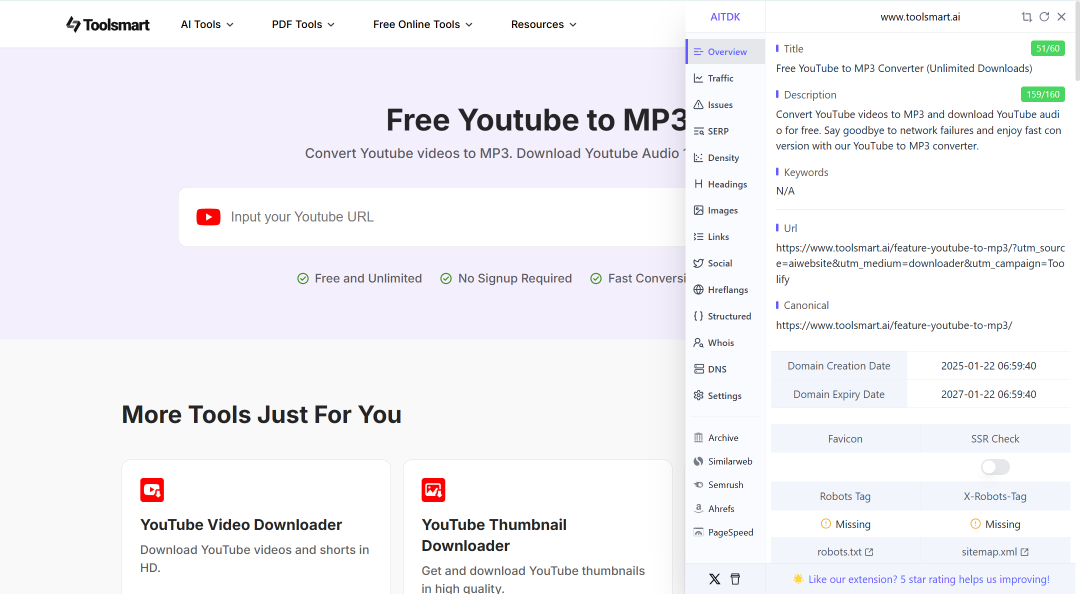This screenshot has height=594, width=1080.
Task: Open the robots.txt link
Action: pyautogui.click(x=845, y=552)
